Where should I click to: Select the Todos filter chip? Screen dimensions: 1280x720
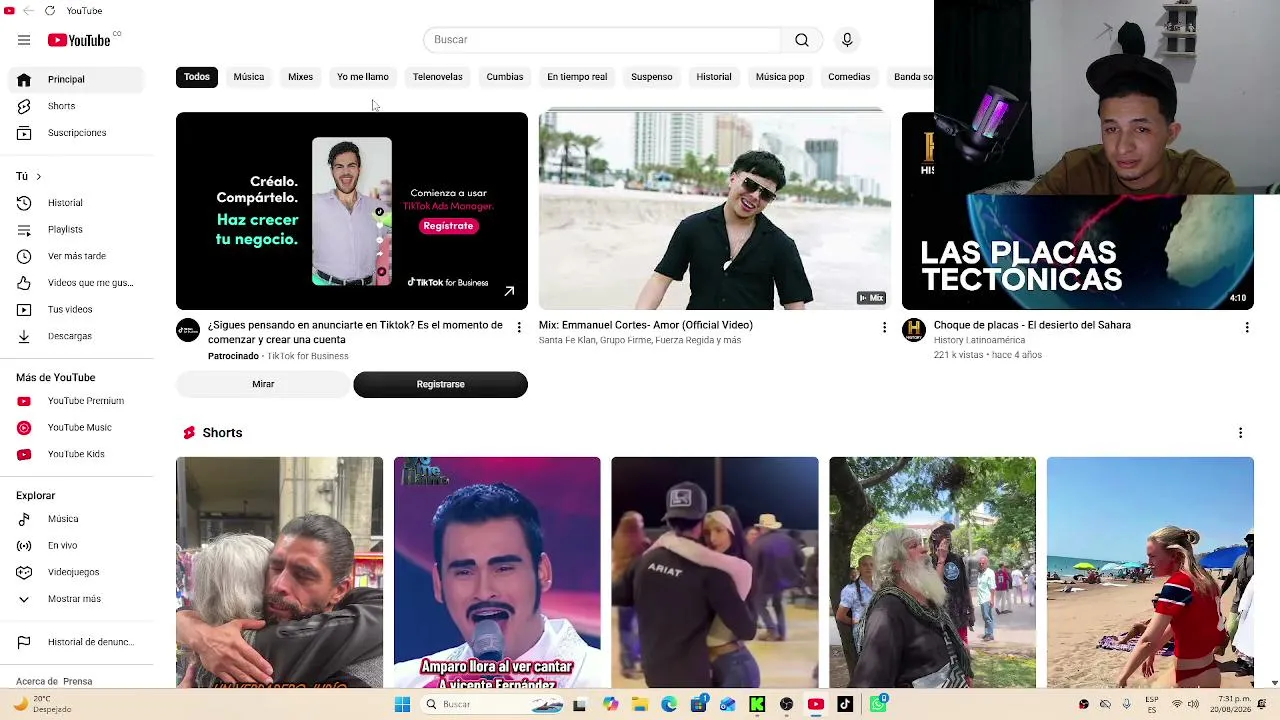[x=197, y=77]
